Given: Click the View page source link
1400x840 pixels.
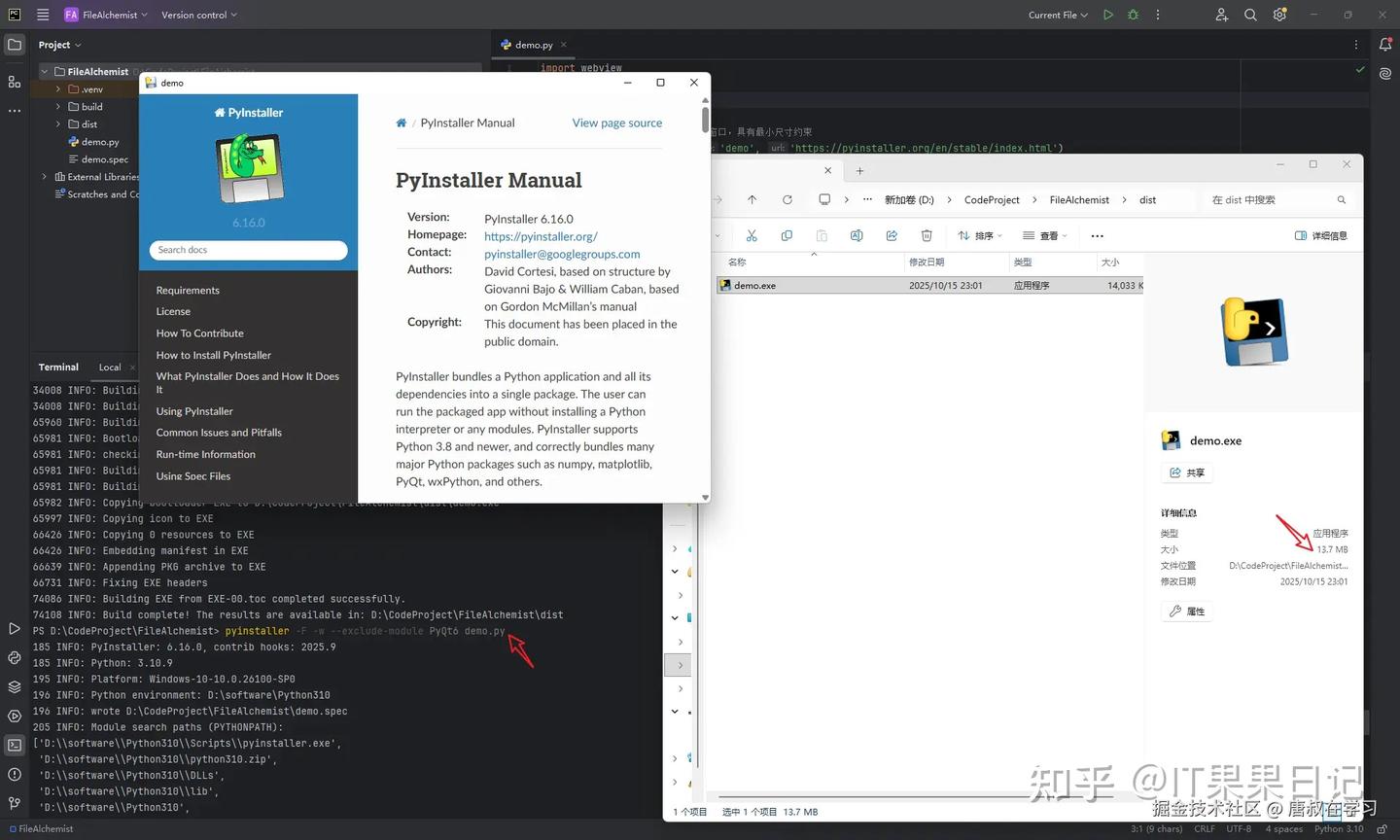Looking at the screenshot, I should pyautogui.click(x=616, y=122).
